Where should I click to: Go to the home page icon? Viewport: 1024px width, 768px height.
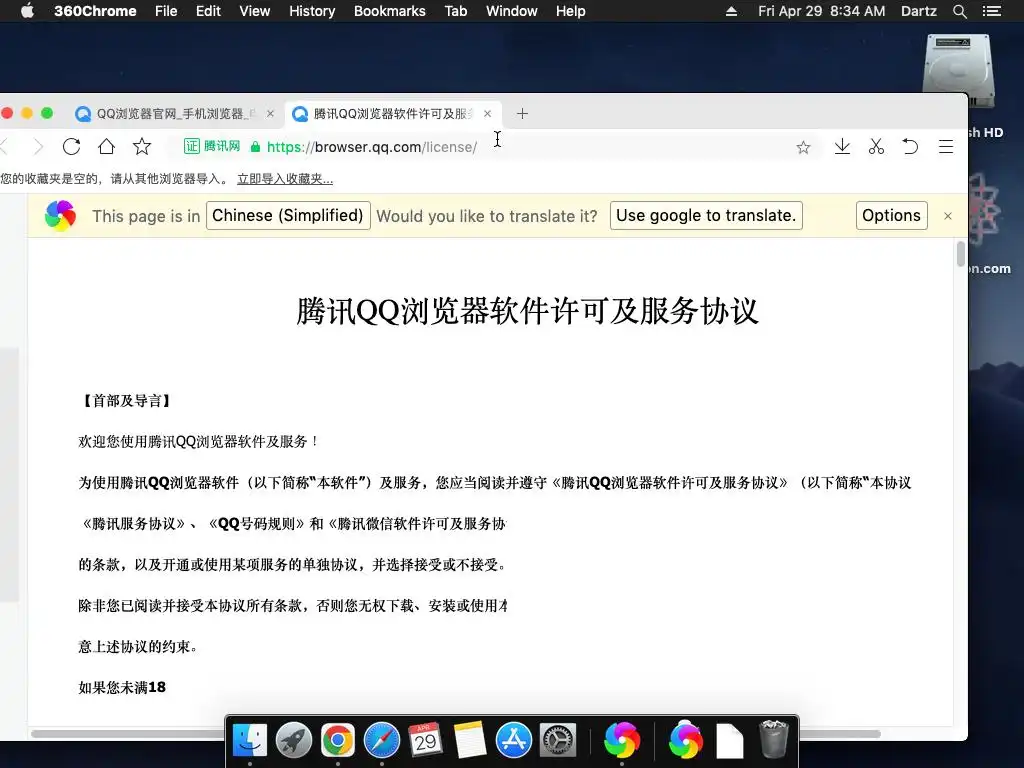pos(106,146)
